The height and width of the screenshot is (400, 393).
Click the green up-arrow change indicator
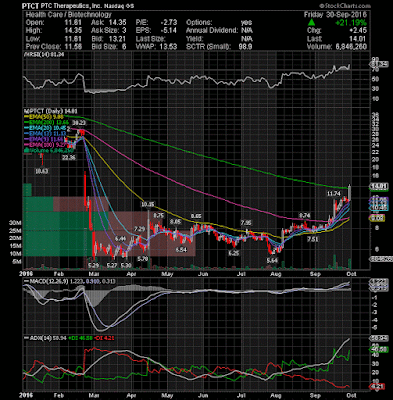[x=311, y=23]
